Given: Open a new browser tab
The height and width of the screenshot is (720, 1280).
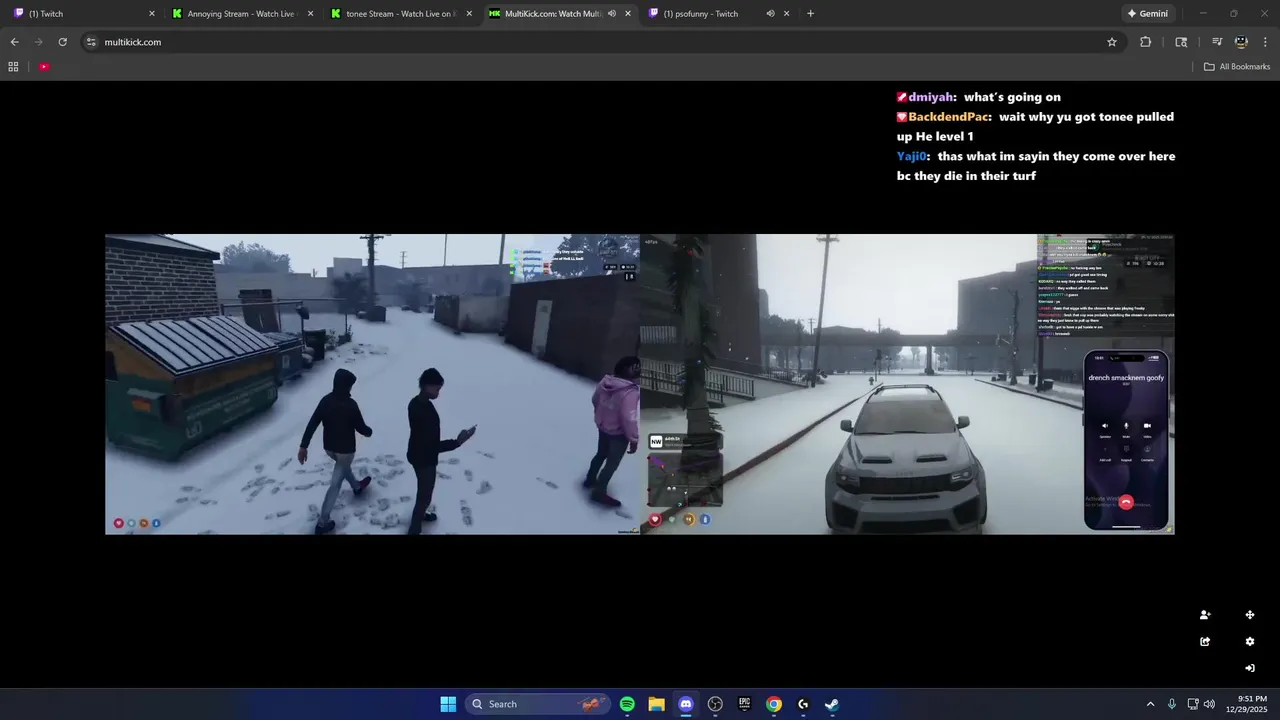Looking at the screenshot, I should click(810, 14).
